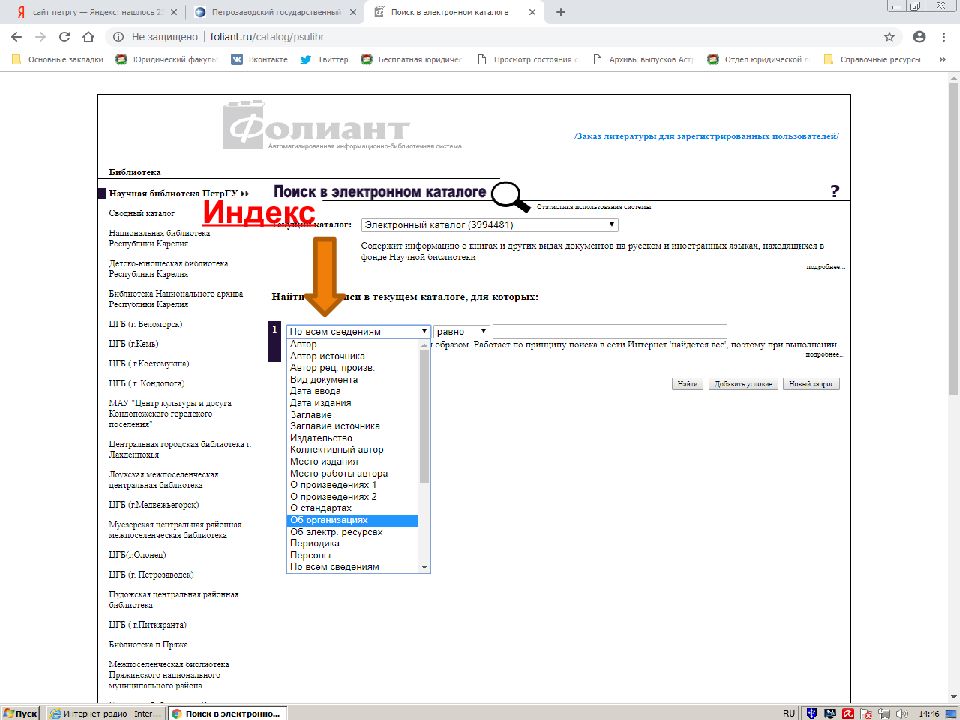Open the Windows Пуск start button
Image resolution: width=960 pixels, height=720 pixels.
tap(21, 713)
